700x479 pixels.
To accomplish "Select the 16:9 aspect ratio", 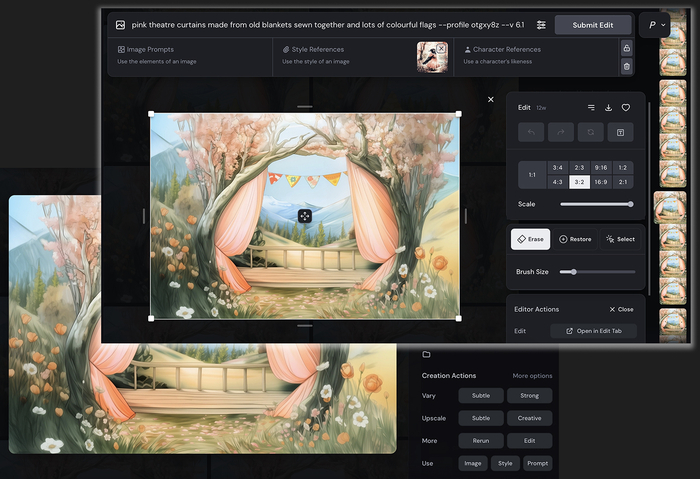I will 600,182.
